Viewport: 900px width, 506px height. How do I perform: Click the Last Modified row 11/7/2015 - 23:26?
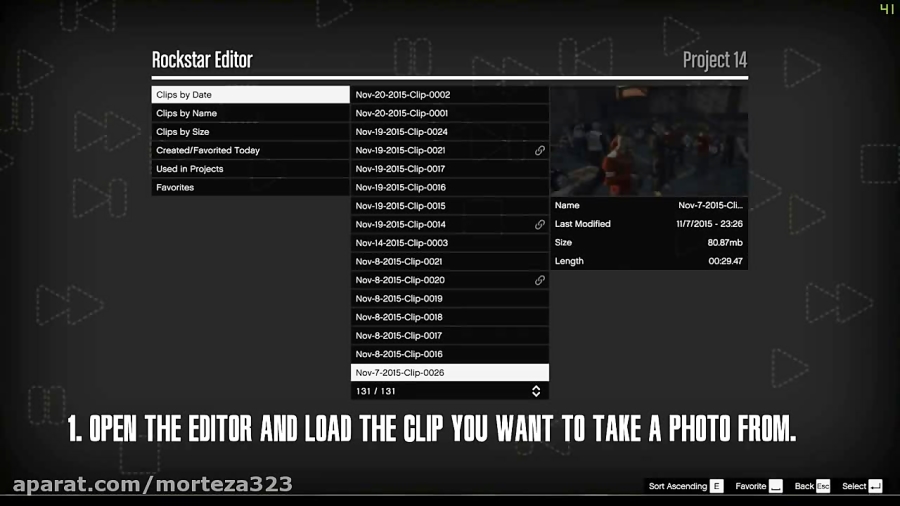point(649,224)
